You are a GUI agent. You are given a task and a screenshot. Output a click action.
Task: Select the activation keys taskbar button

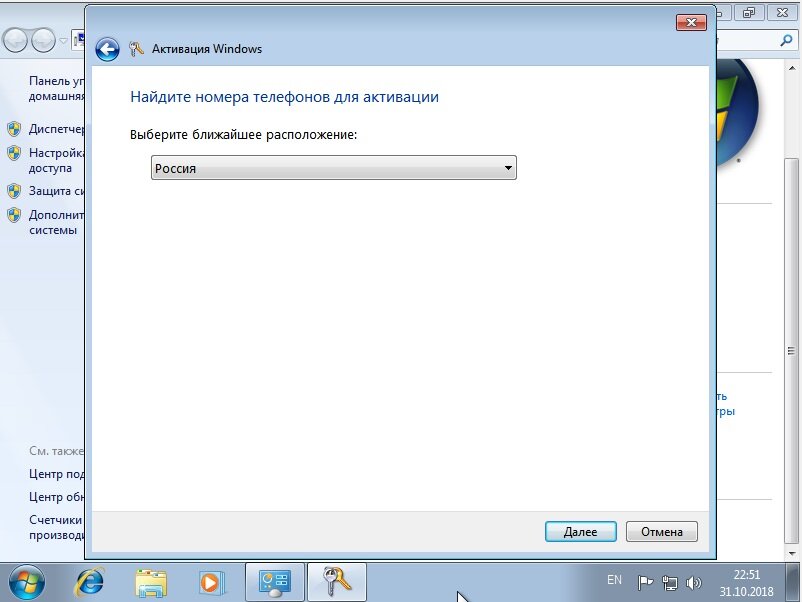(x=337, y=582)
